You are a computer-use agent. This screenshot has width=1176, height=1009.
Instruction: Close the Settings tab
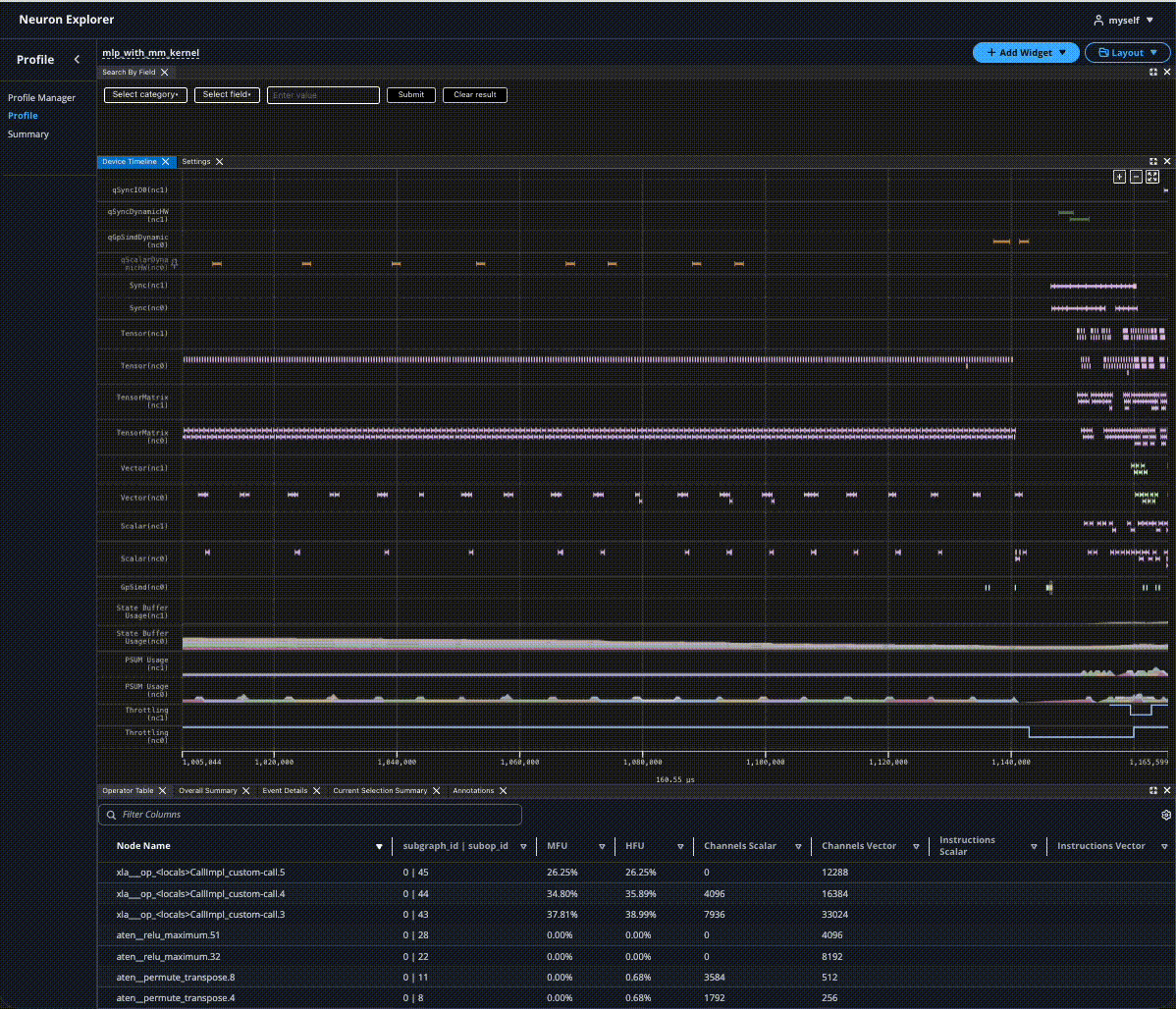(220, 161)
